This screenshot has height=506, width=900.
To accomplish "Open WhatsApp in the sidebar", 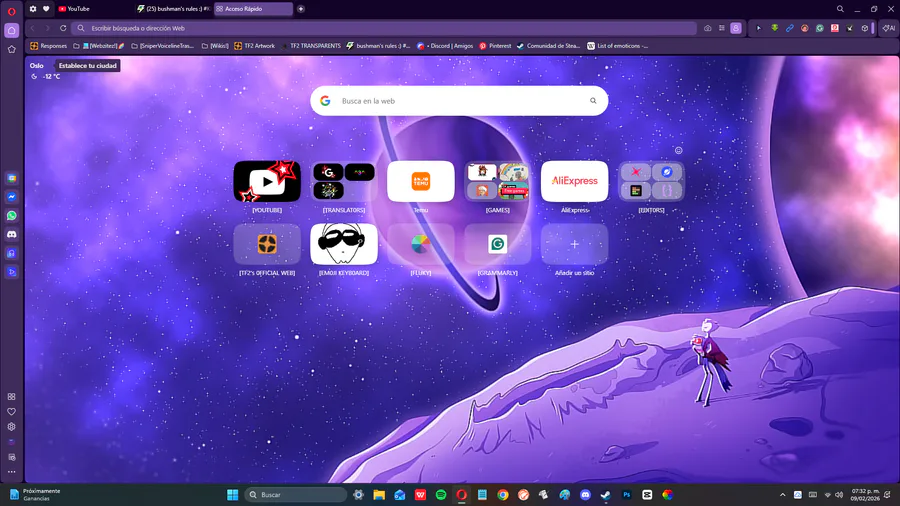I will [x=11, y=216].
